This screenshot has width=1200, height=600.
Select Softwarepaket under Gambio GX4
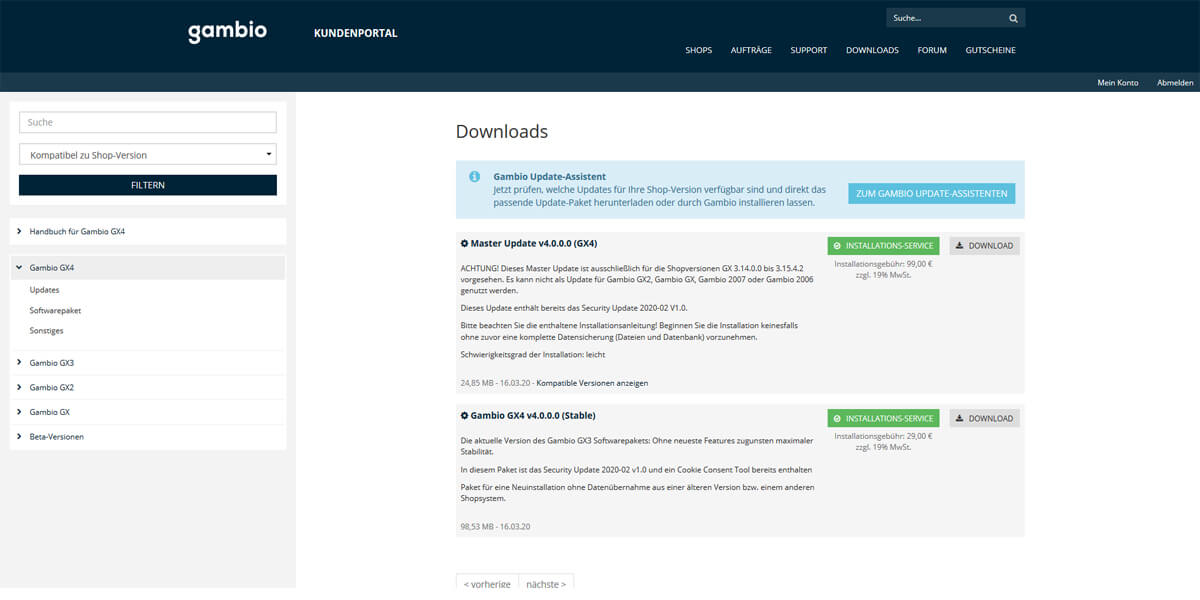55,311
